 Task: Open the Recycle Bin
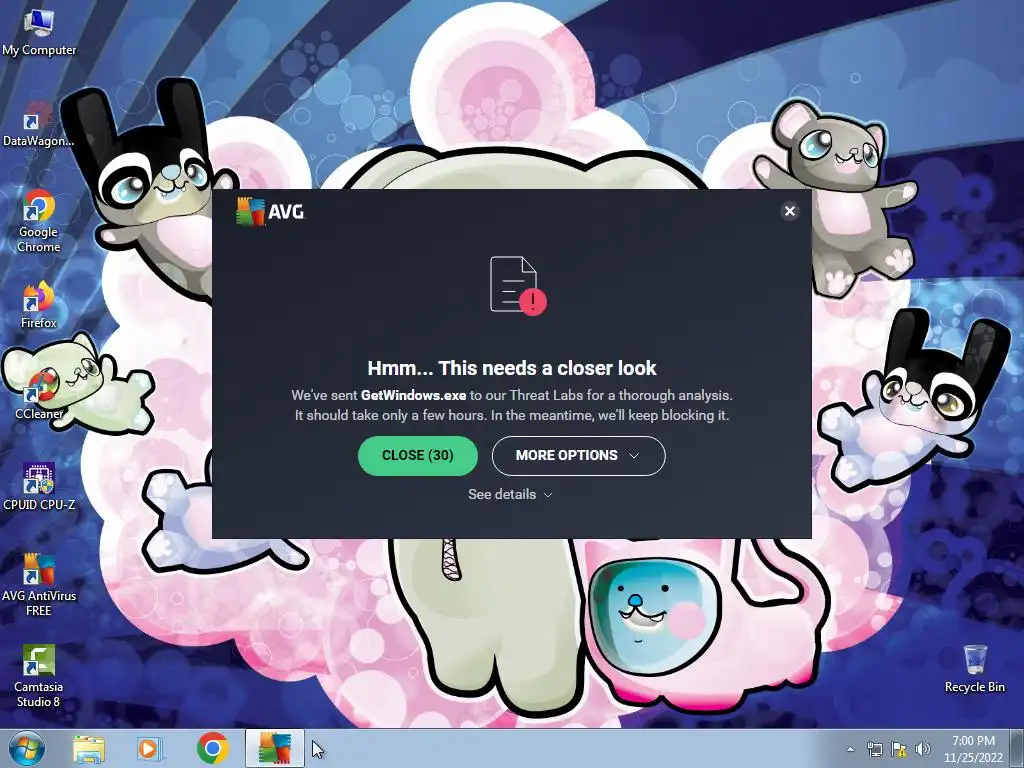click(x=974, y=668)
